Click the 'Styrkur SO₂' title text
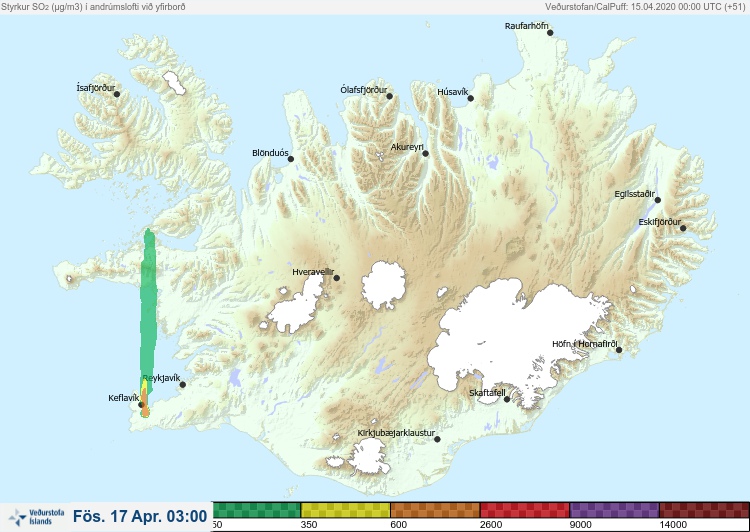This screenshot has height=532, width=750. pyautogui.click(x=93, y=7)
